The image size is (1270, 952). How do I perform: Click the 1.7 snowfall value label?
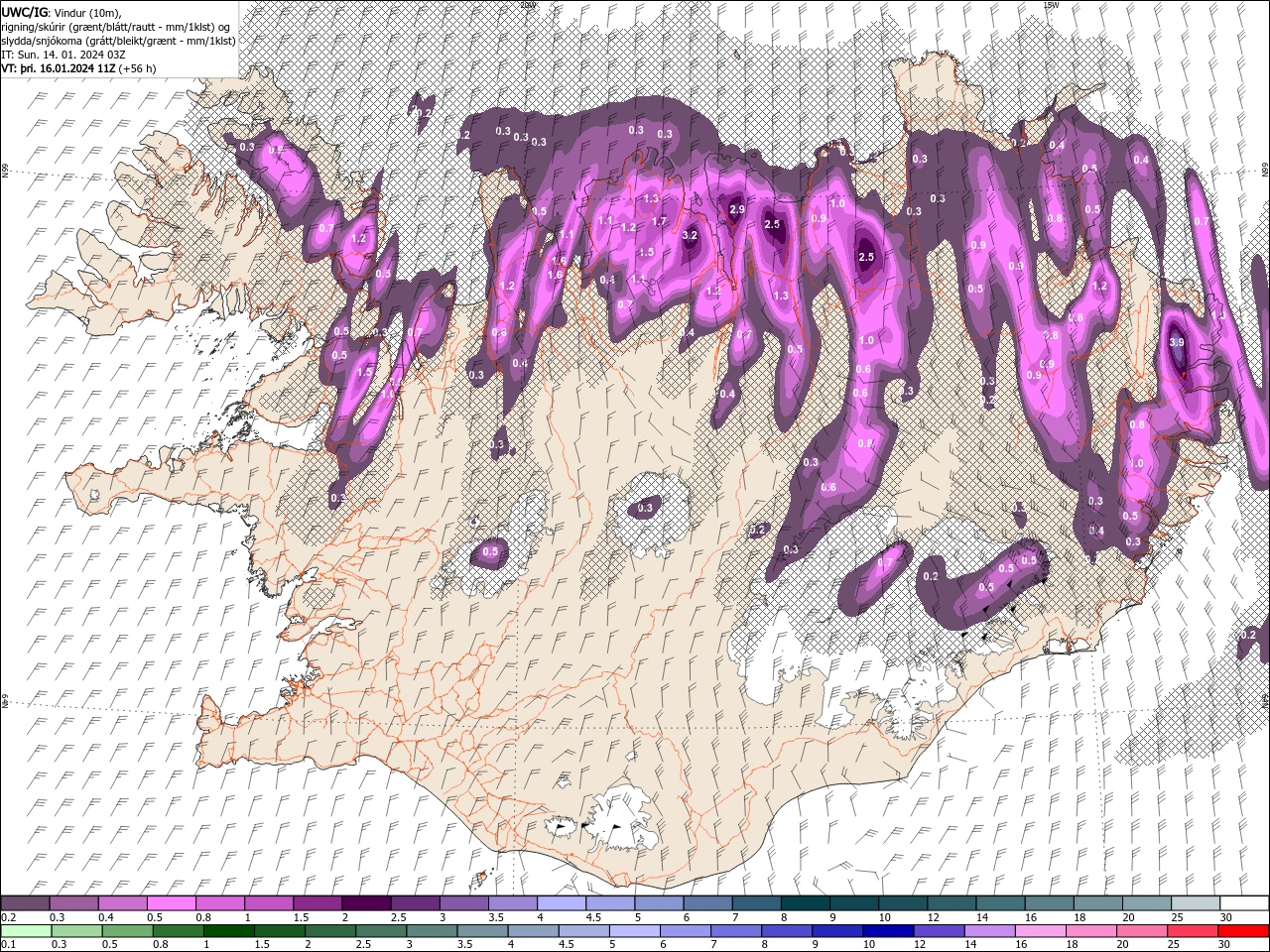659,221
